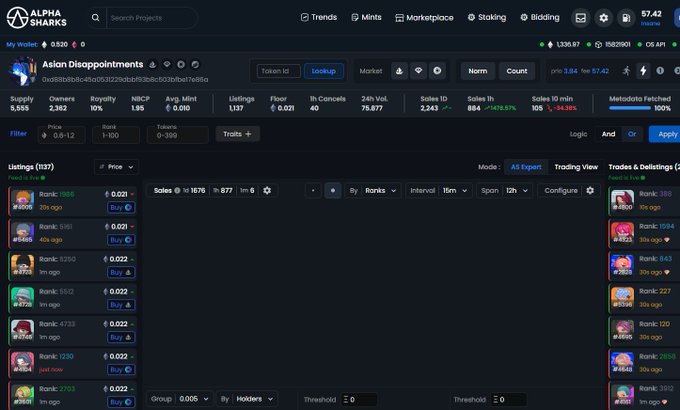
Task: Click thumbnail of trade Rank 227
Action: [622, 298]
